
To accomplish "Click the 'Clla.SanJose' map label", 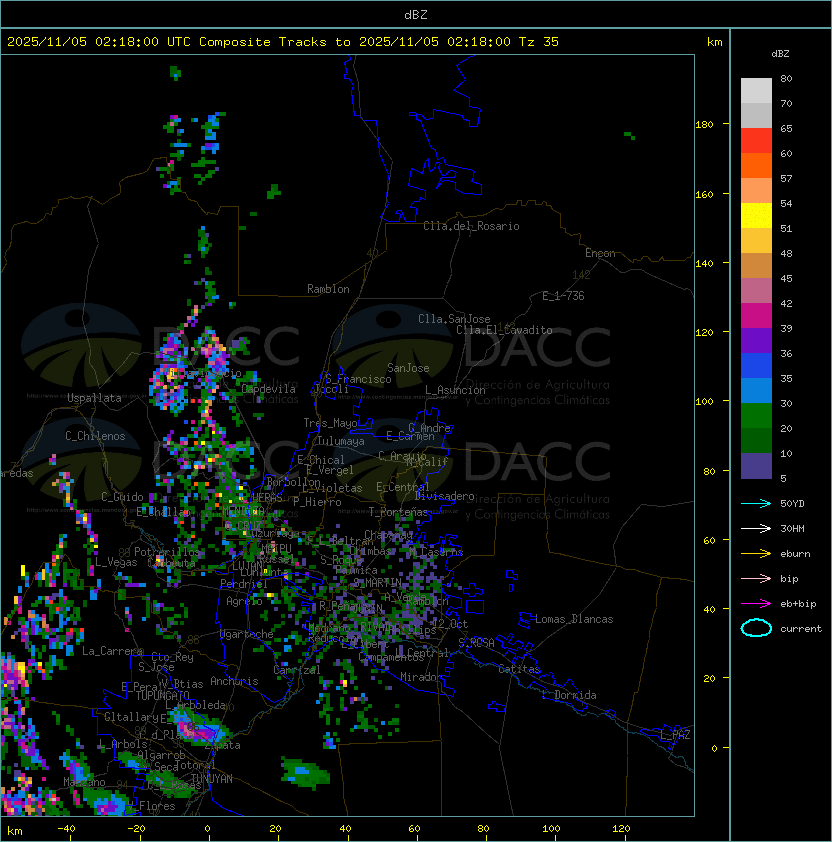I will [454, 319].
